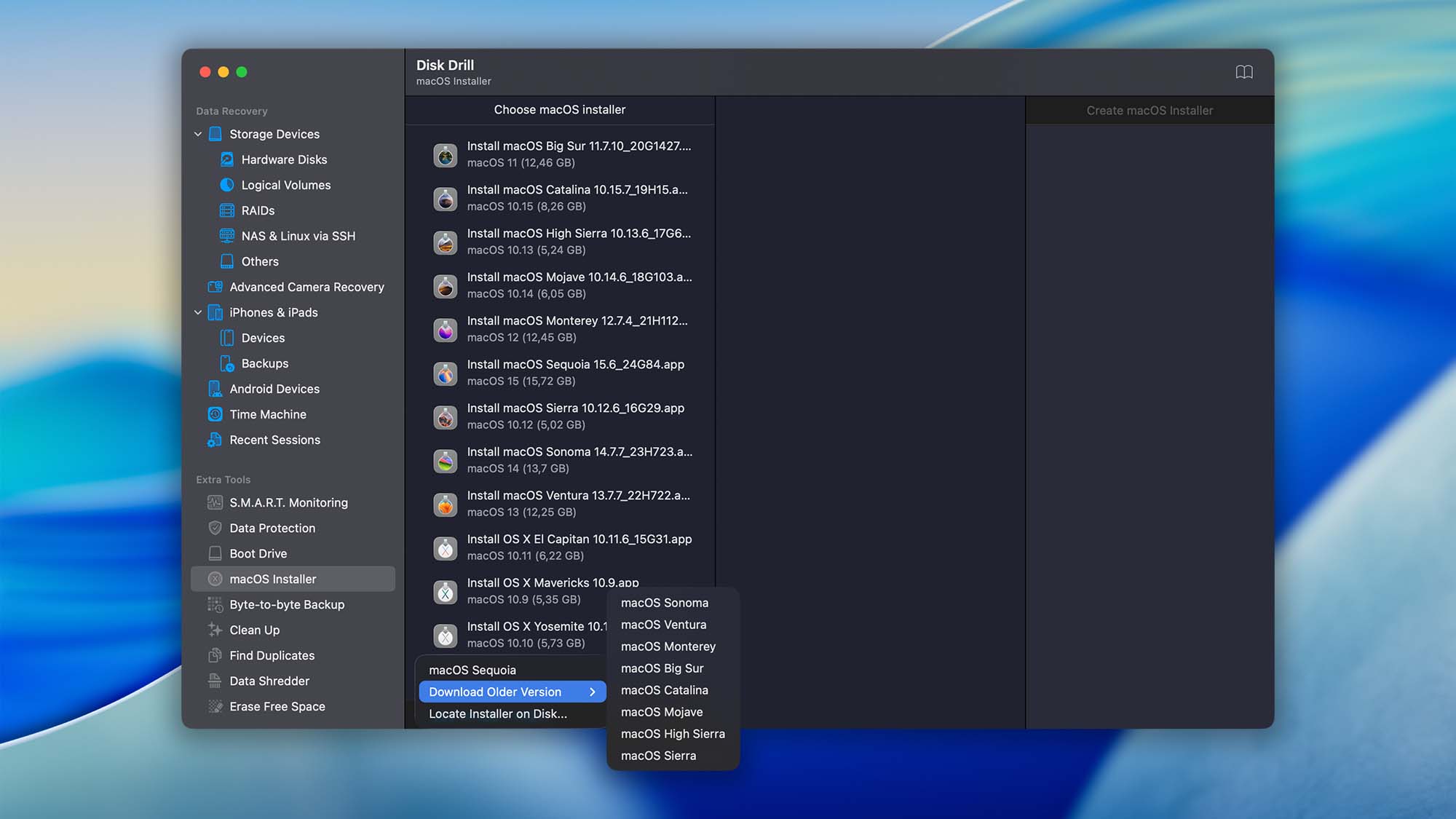The width and height of the screenshot is (1456, 819).
Task: Click the Advanced Camera Recovery icon
Action: click(215, 287)
